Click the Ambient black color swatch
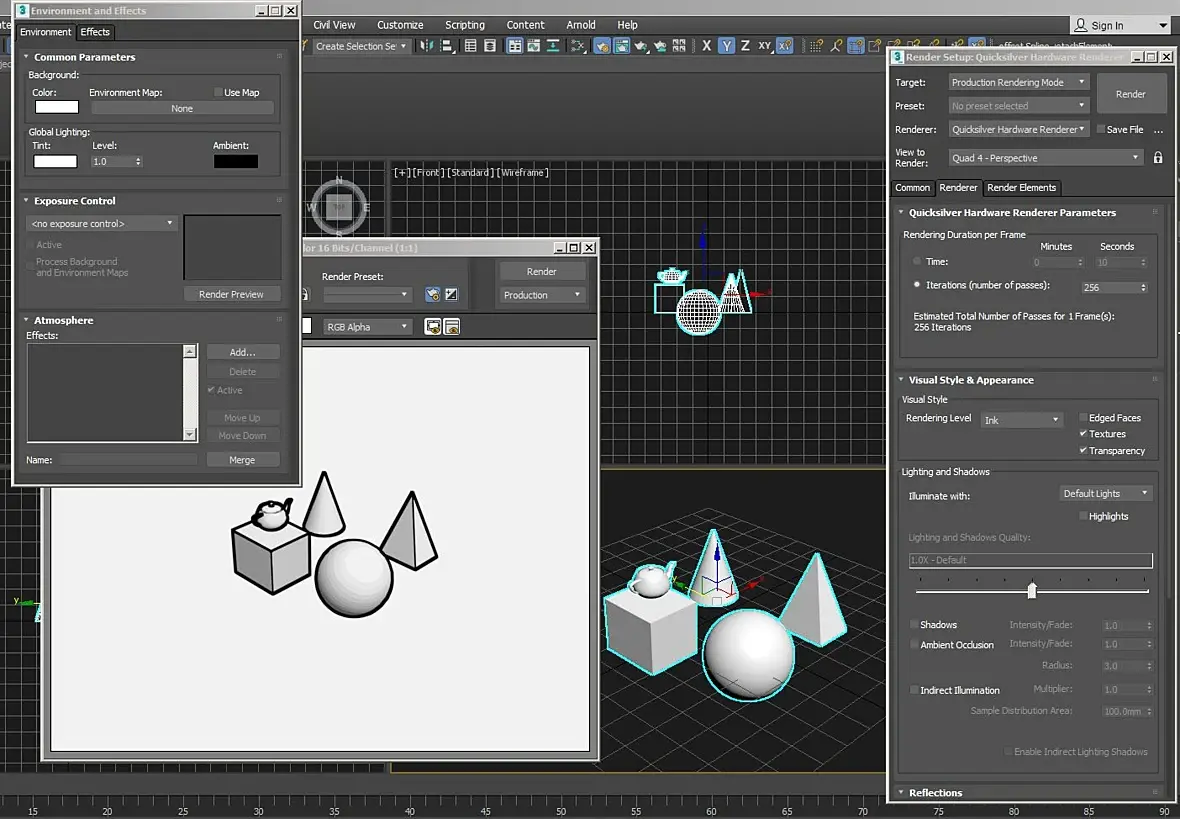 click(236, 162)
